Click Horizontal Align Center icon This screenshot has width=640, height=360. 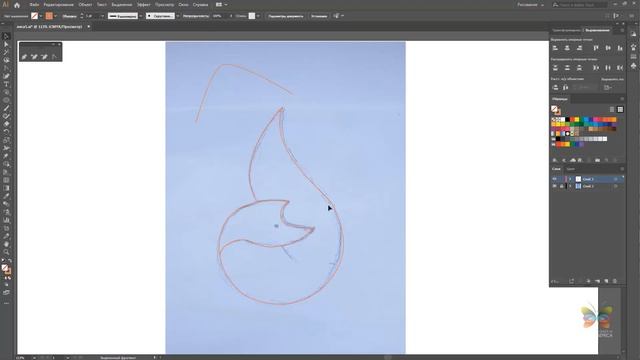pyautogui.click(x=567, y=48)
